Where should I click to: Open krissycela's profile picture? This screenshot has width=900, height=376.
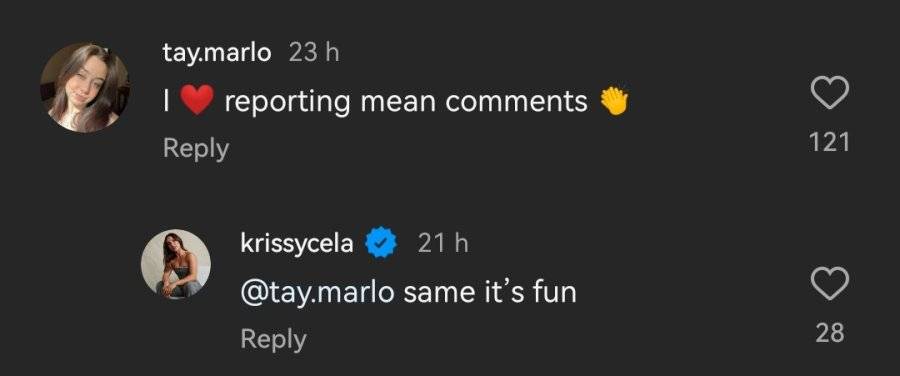(176, 264)
